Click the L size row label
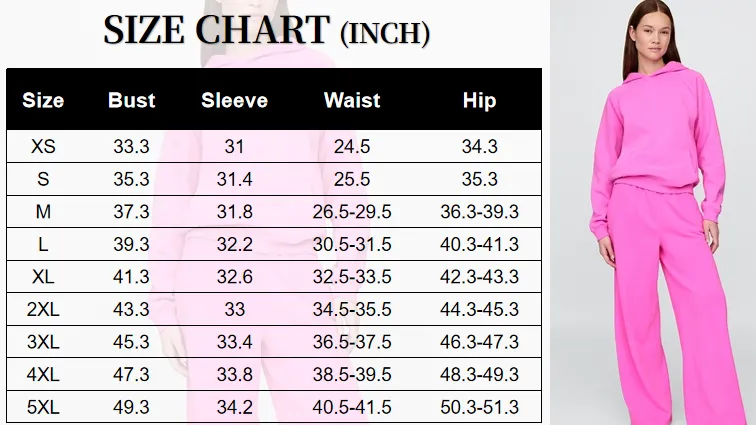Screen dimensions: 756x425 (x=43, y=245)
